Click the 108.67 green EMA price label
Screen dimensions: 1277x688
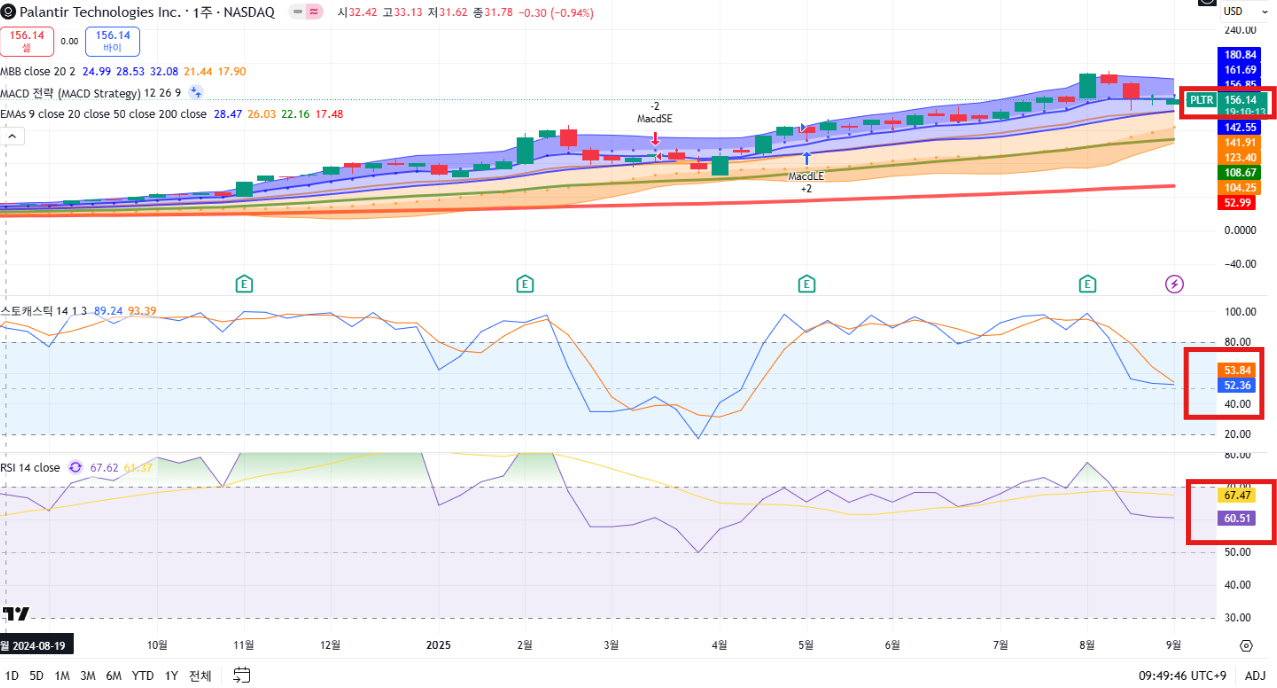pos(1240,173)
